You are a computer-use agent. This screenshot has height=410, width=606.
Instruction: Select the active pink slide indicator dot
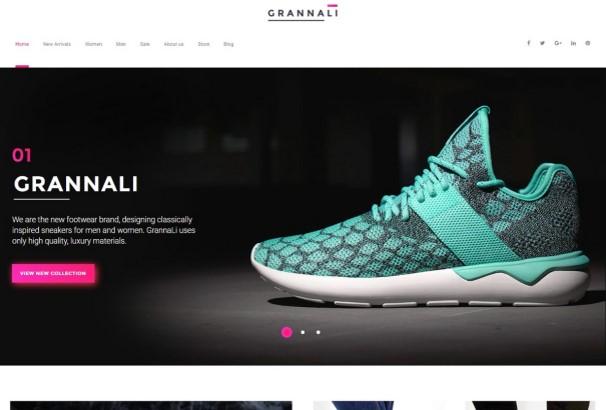tap(287, 332)
